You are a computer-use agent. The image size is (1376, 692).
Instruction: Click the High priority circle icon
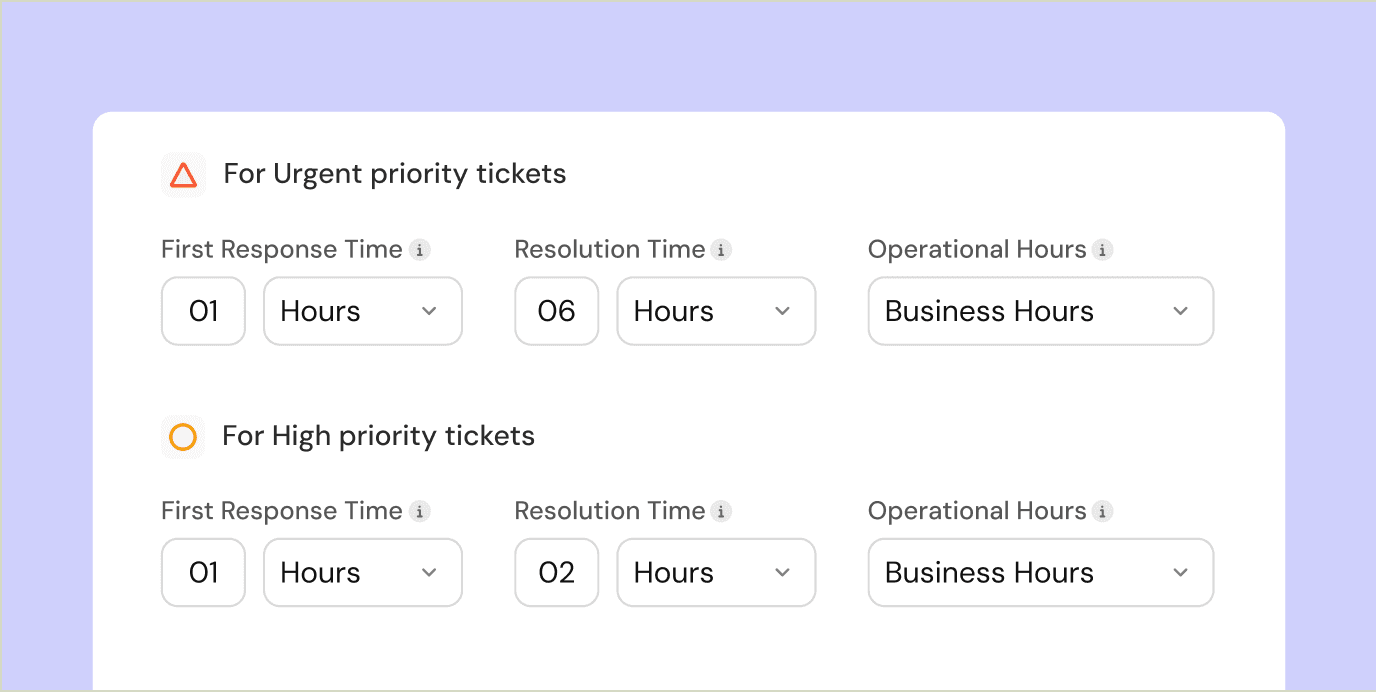click(x=183, y=437)
